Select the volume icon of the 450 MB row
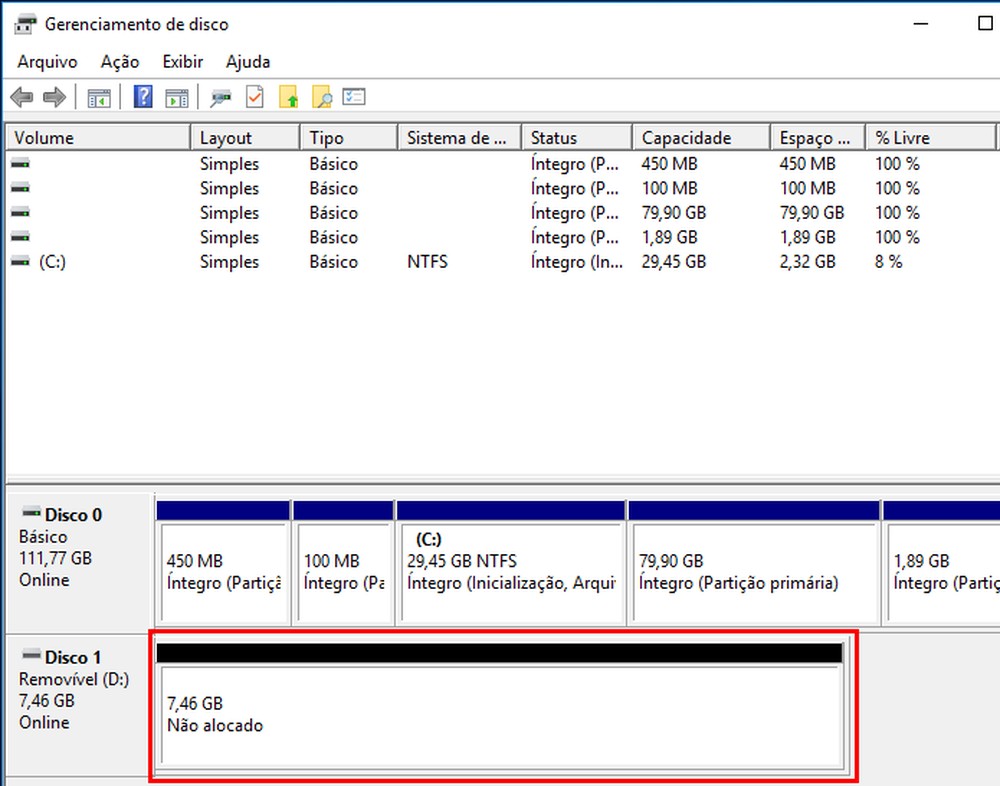Viewport: 1000px width, 786px height. 20,163
